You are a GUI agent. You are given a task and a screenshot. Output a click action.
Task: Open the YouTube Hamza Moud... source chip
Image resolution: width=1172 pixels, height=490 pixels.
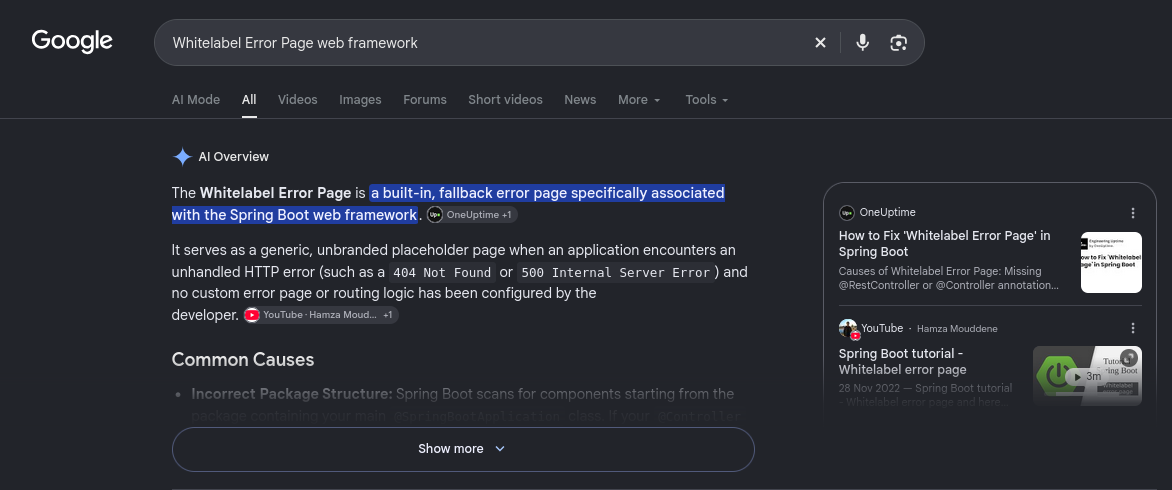[x=321, y=315]
